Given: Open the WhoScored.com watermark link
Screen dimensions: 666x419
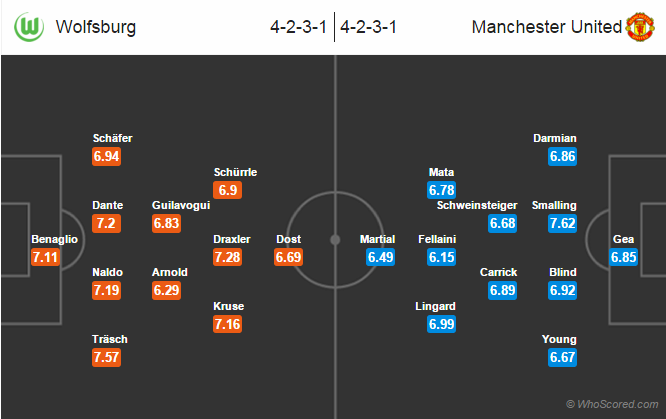Looking at the screenshot, I should tap(612, 404).
